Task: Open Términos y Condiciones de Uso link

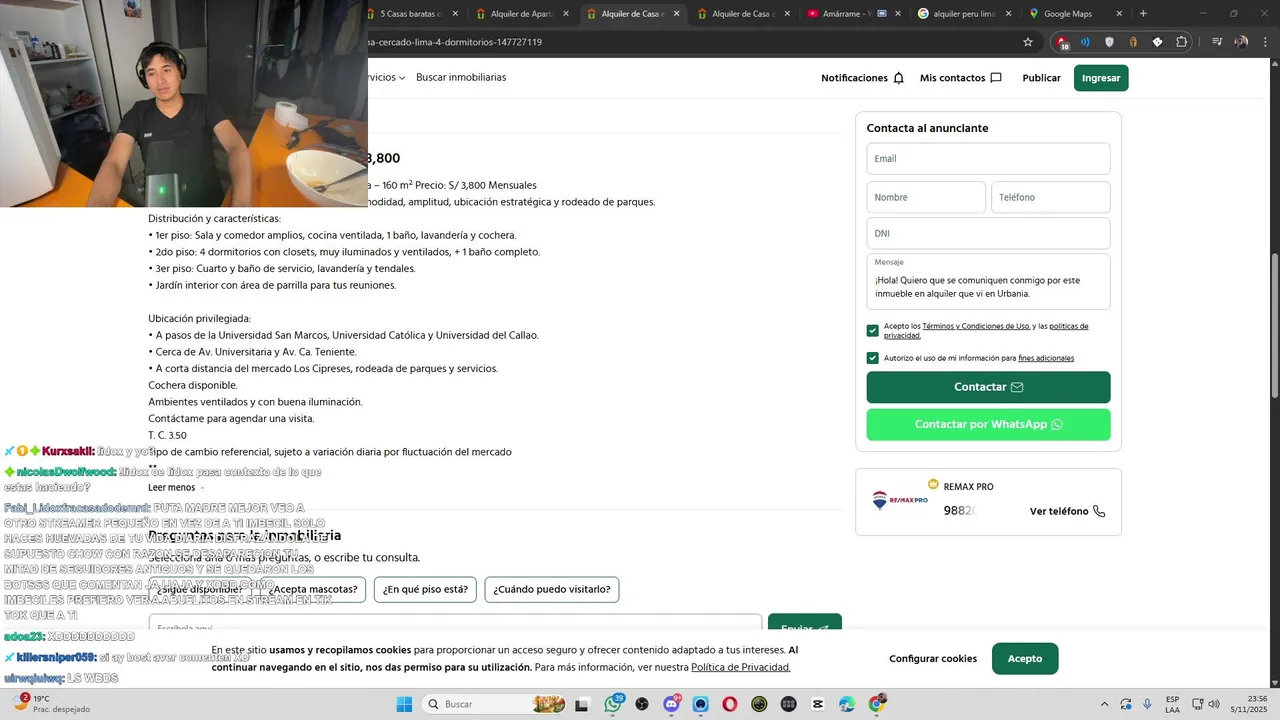Action: (x=976, y=326)
